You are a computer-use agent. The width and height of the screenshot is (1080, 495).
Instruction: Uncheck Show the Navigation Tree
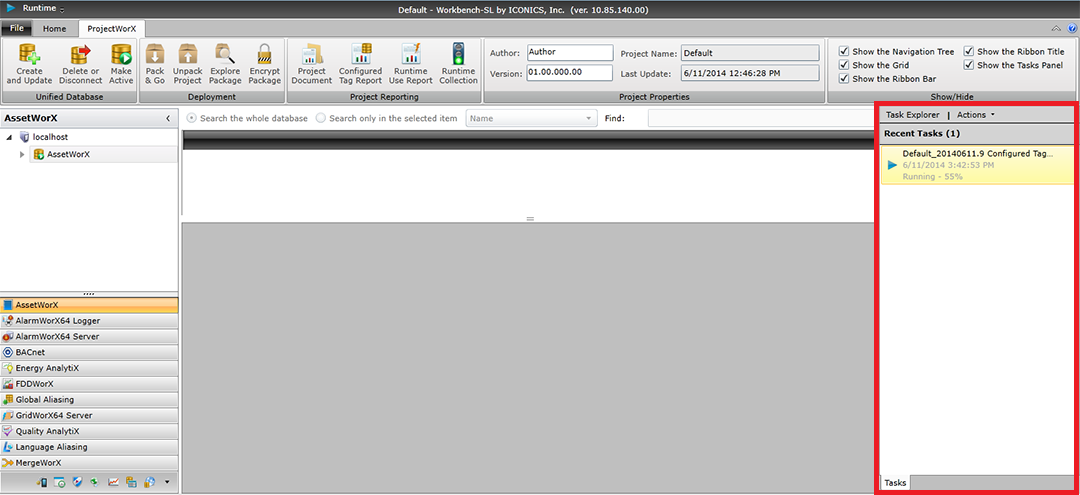tap(845, 52)
